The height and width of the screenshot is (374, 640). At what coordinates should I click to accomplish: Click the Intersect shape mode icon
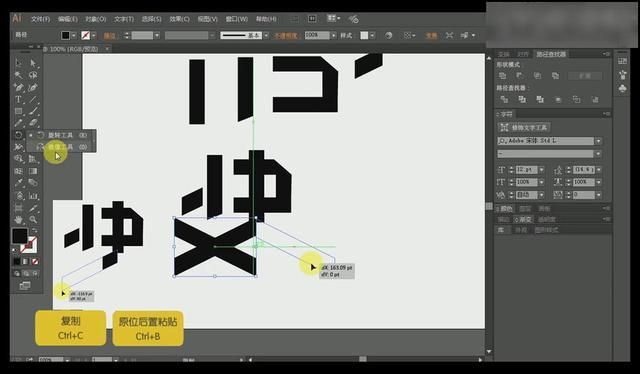click(538, 76)
